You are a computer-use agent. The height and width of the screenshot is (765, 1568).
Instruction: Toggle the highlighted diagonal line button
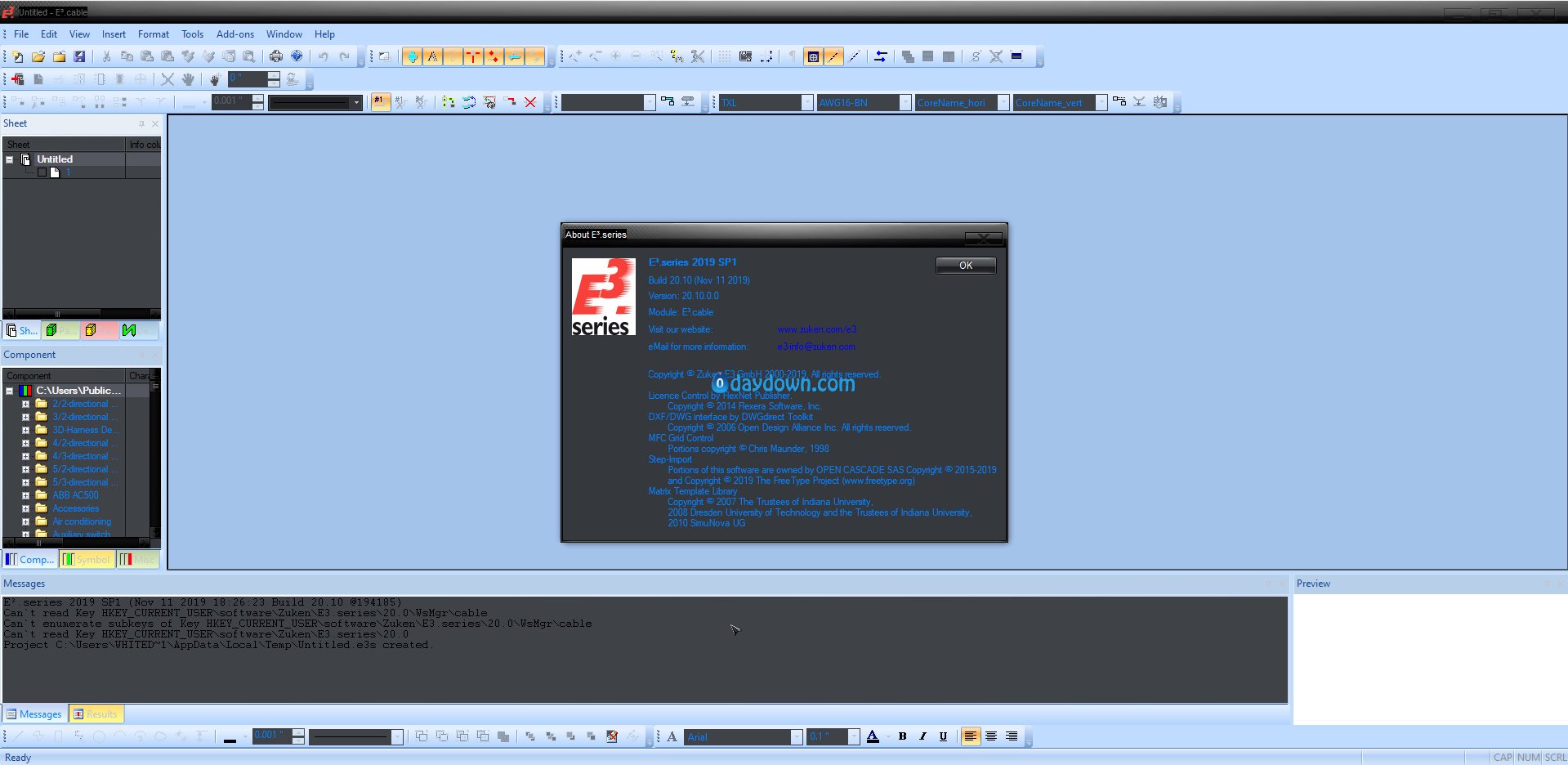pos(833,56)
